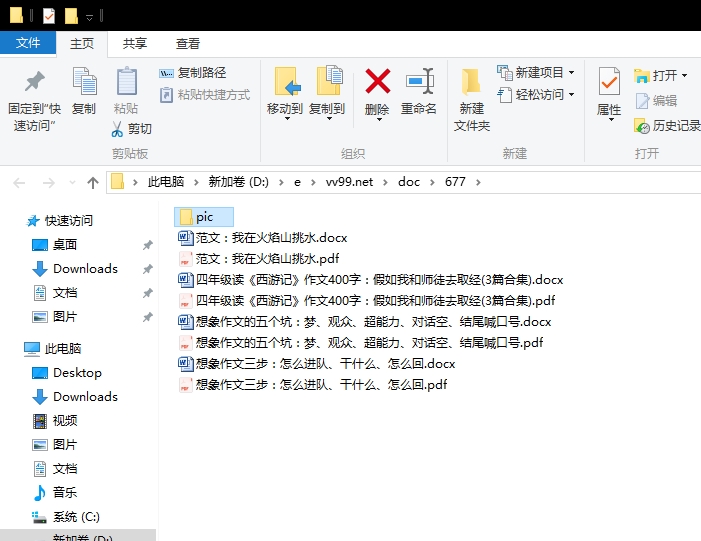701x541 pixels.
Task: Click the Forward navigation arrow
Action: (x=48, y=182)
